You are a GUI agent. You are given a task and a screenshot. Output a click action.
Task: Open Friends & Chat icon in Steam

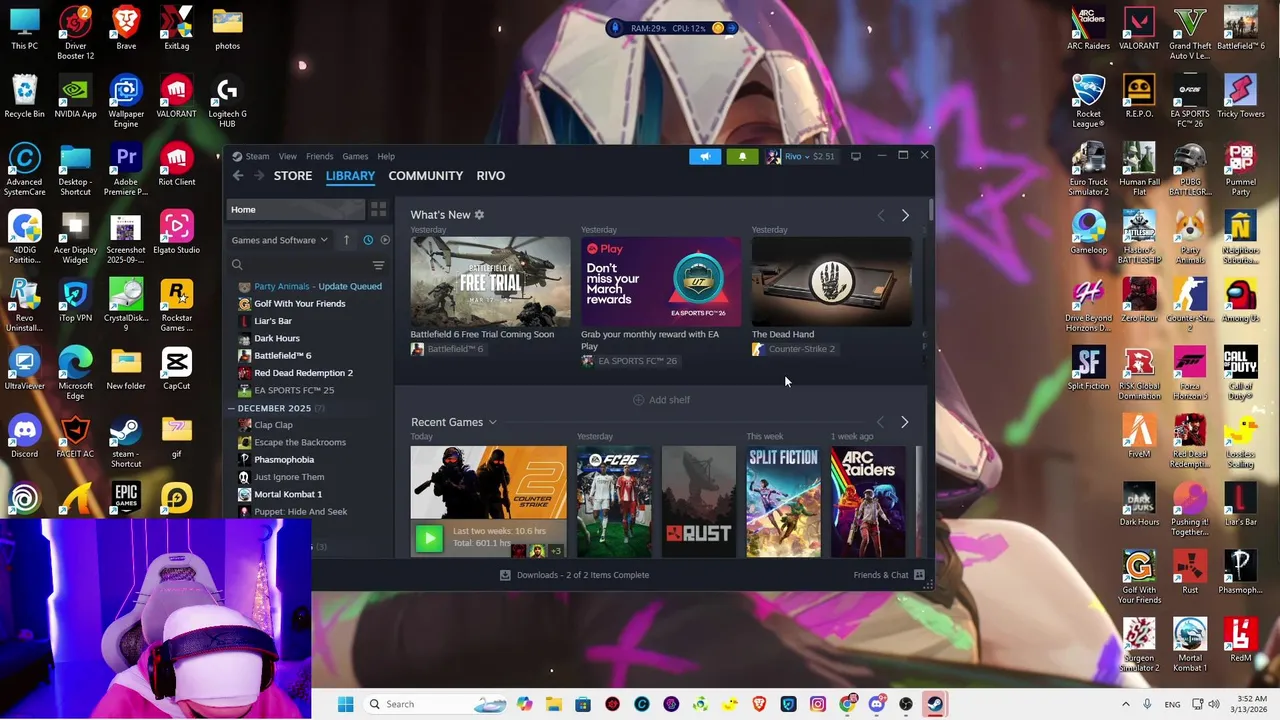(919, 575)
